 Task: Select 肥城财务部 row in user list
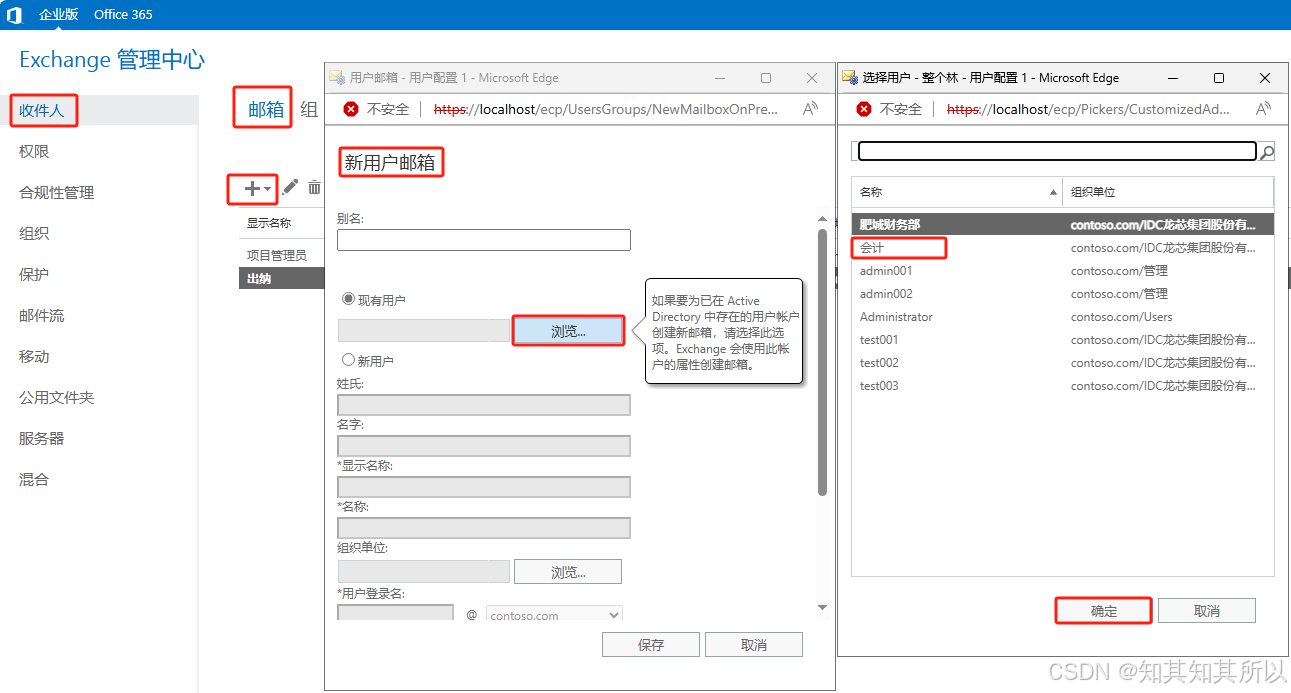point(1063,225)
